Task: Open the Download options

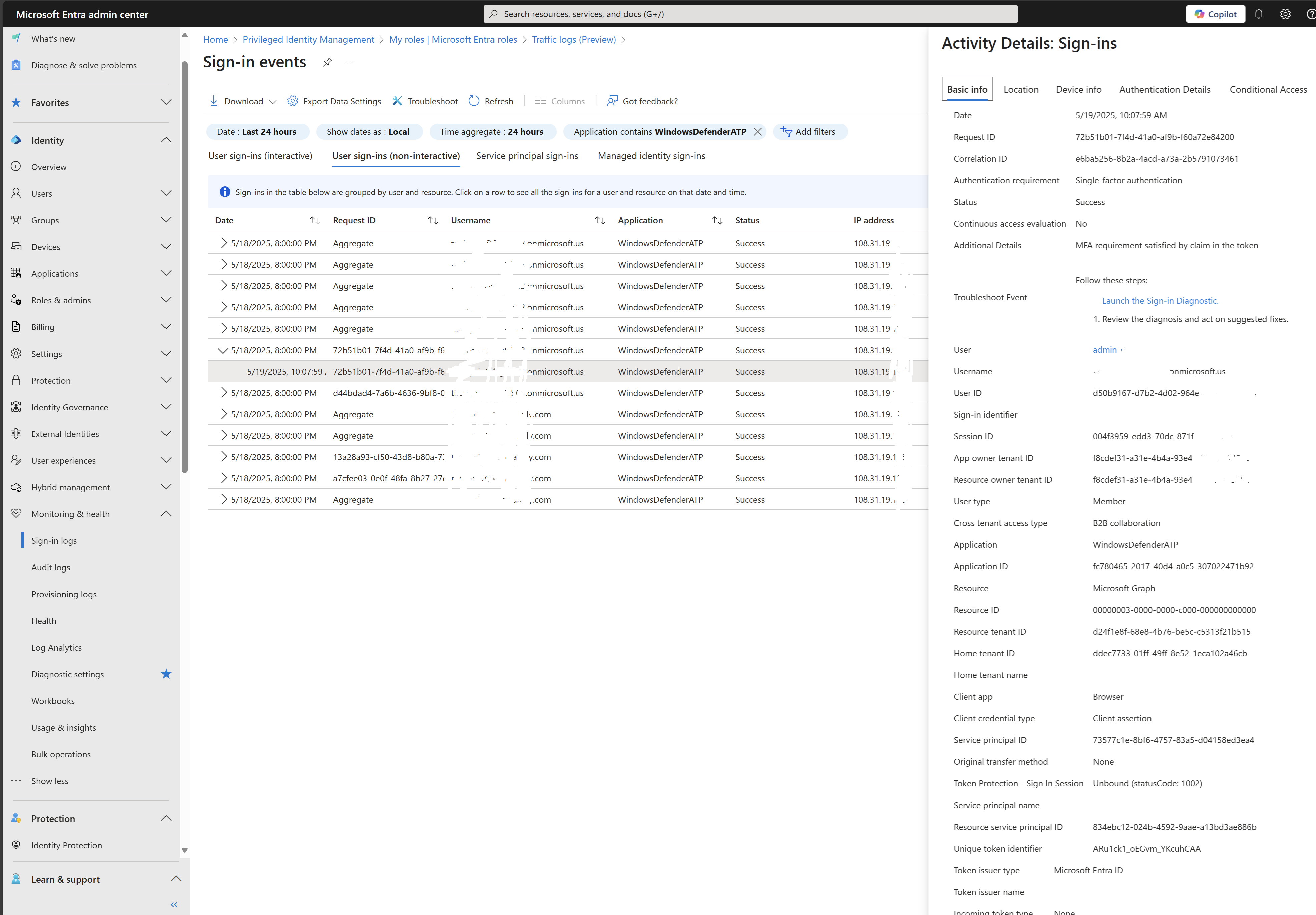Action: tap(242, 101)
